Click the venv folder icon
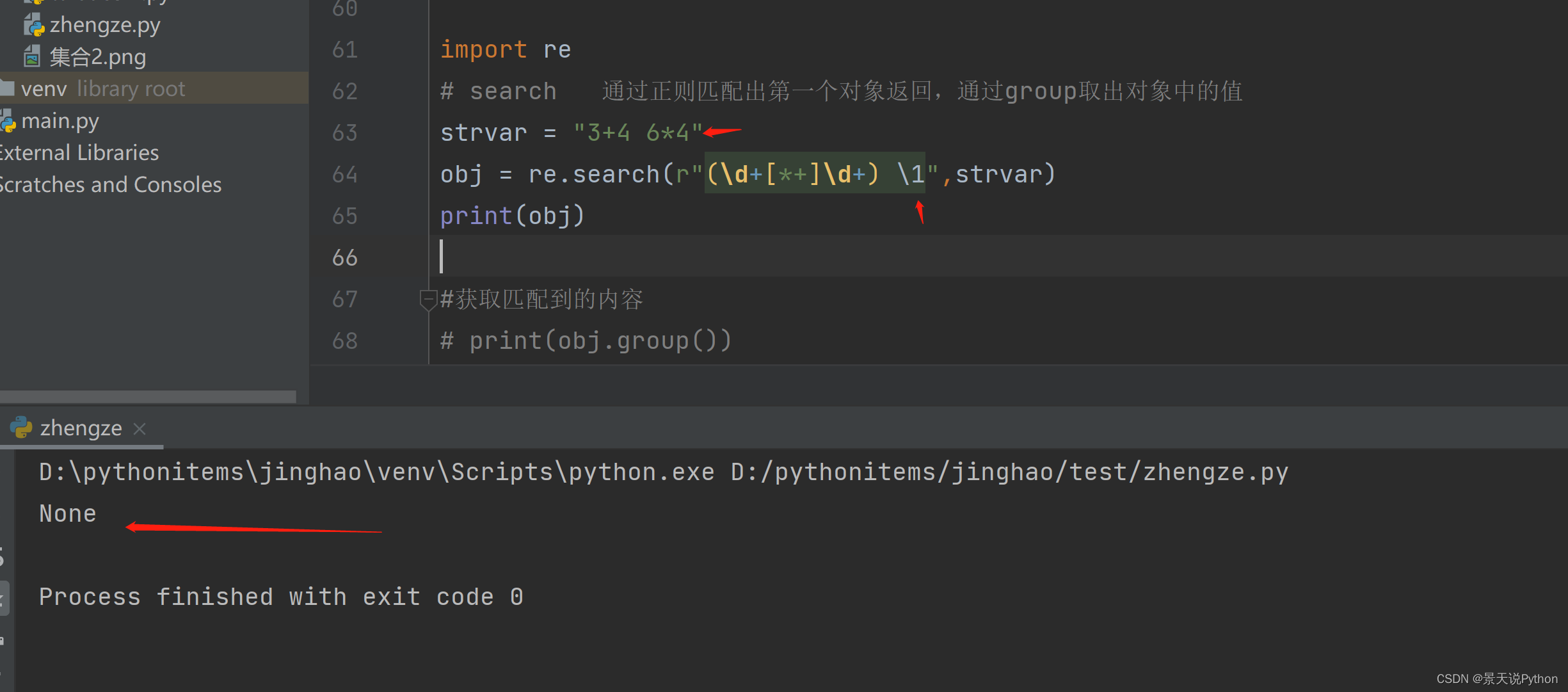Viewport: 1568px width, 692px height. (7, 88)
